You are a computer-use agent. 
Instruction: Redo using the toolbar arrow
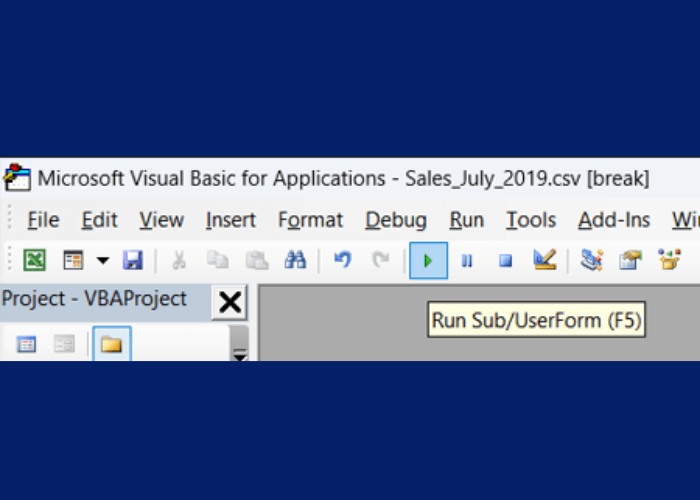381,259
